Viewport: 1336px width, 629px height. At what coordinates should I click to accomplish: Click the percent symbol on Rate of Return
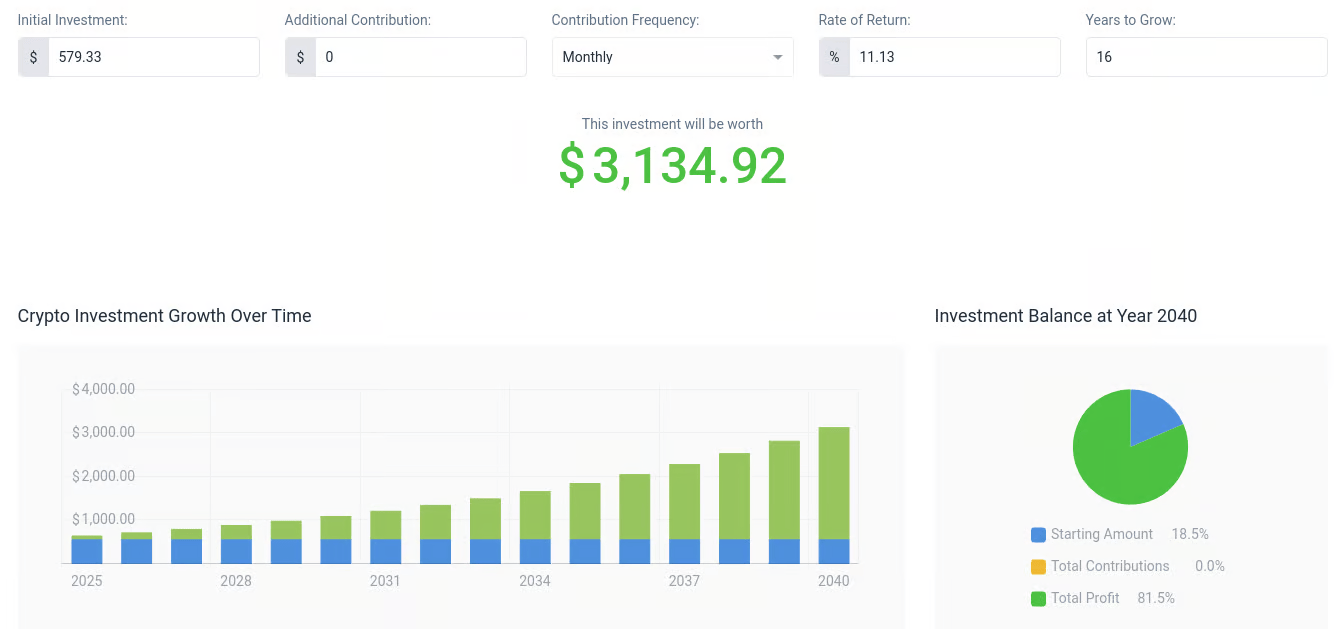[833, 57]
